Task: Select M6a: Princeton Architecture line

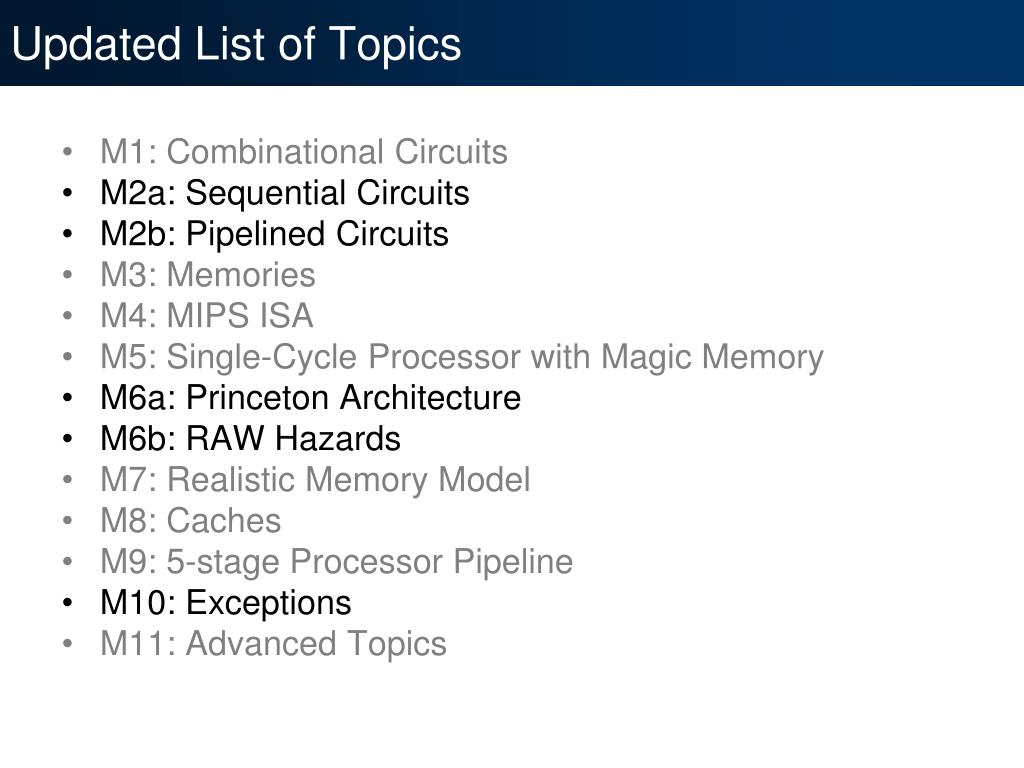Action: [x=310, y=398]
